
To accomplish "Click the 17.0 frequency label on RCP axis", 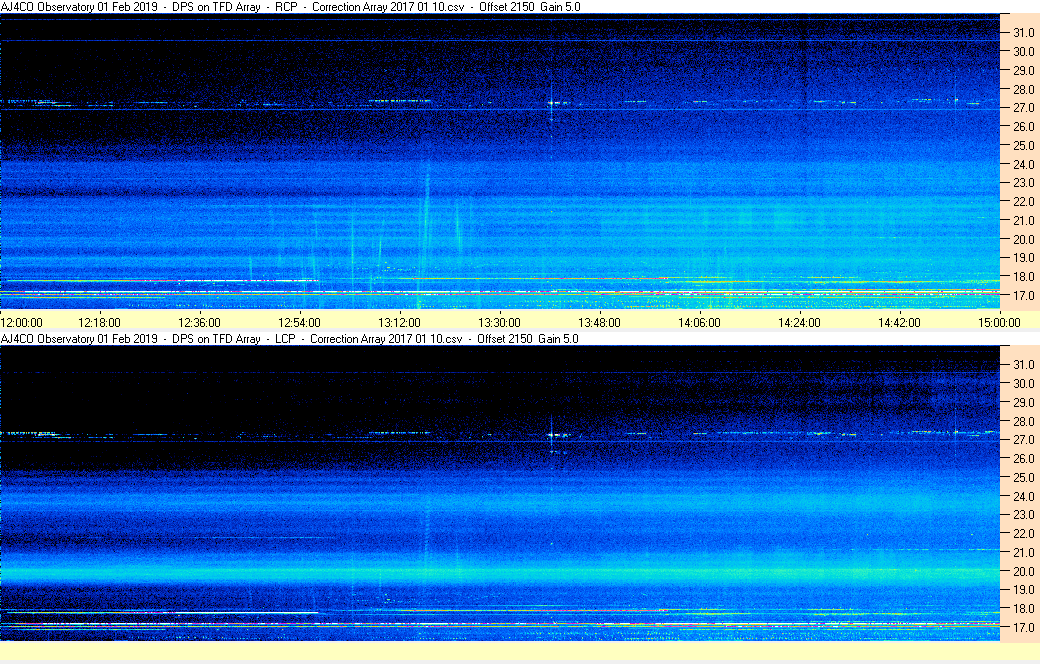I will [1023, 295].
